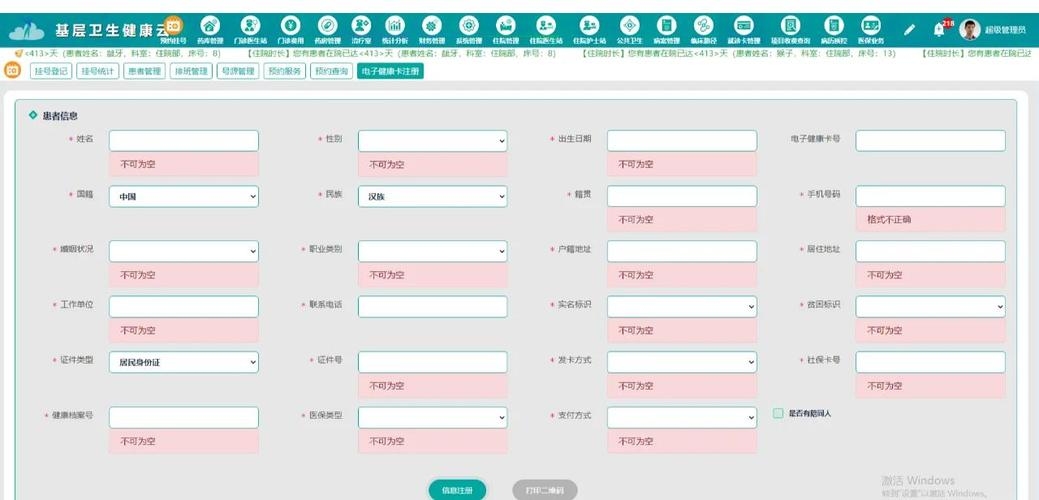The width and height of the screenshot is (1039, 500).
Task: Open the 门诊医生站 module icon
Action: click(250, 26)
